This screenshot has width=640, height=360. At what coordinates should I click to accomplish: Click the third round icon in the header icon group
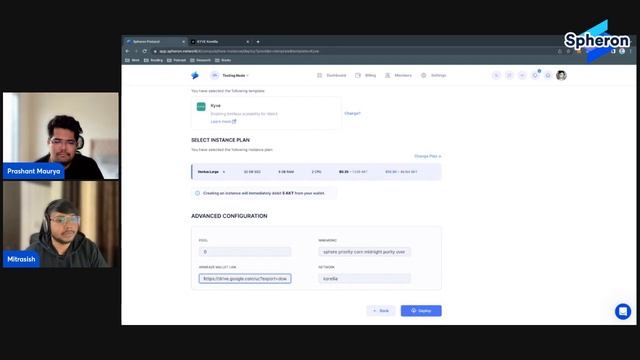(522, 75)
